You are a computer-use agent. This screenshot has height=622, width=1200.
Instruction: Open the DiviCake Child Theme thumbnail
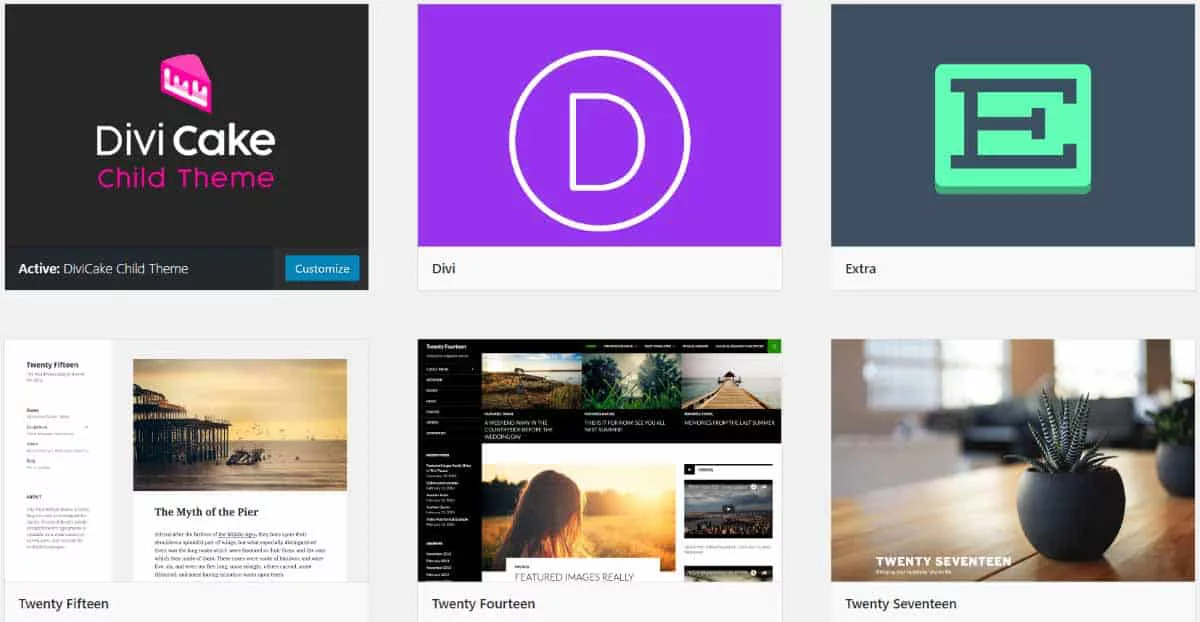[x=187, y=125]
